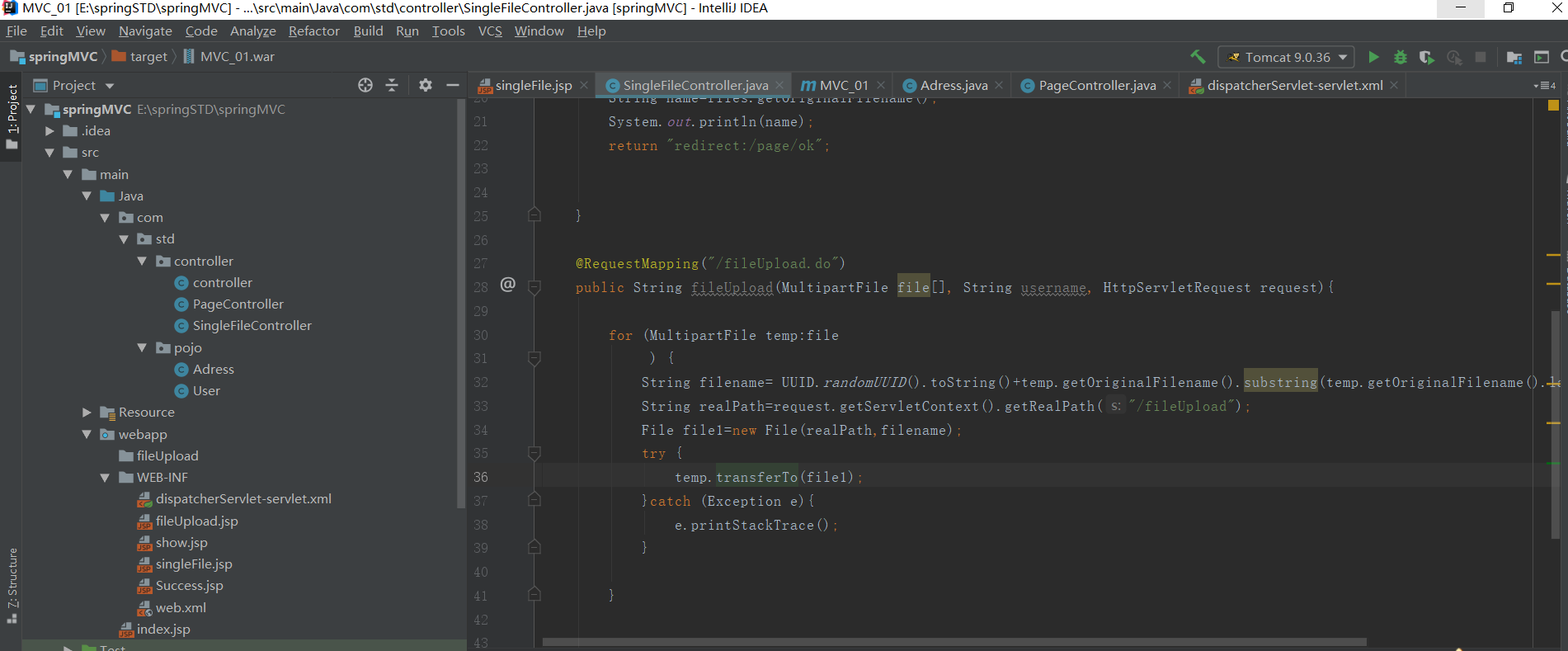Open the Refactor menu
This screenshot has width=1568, height=651.
coord(313,31)
